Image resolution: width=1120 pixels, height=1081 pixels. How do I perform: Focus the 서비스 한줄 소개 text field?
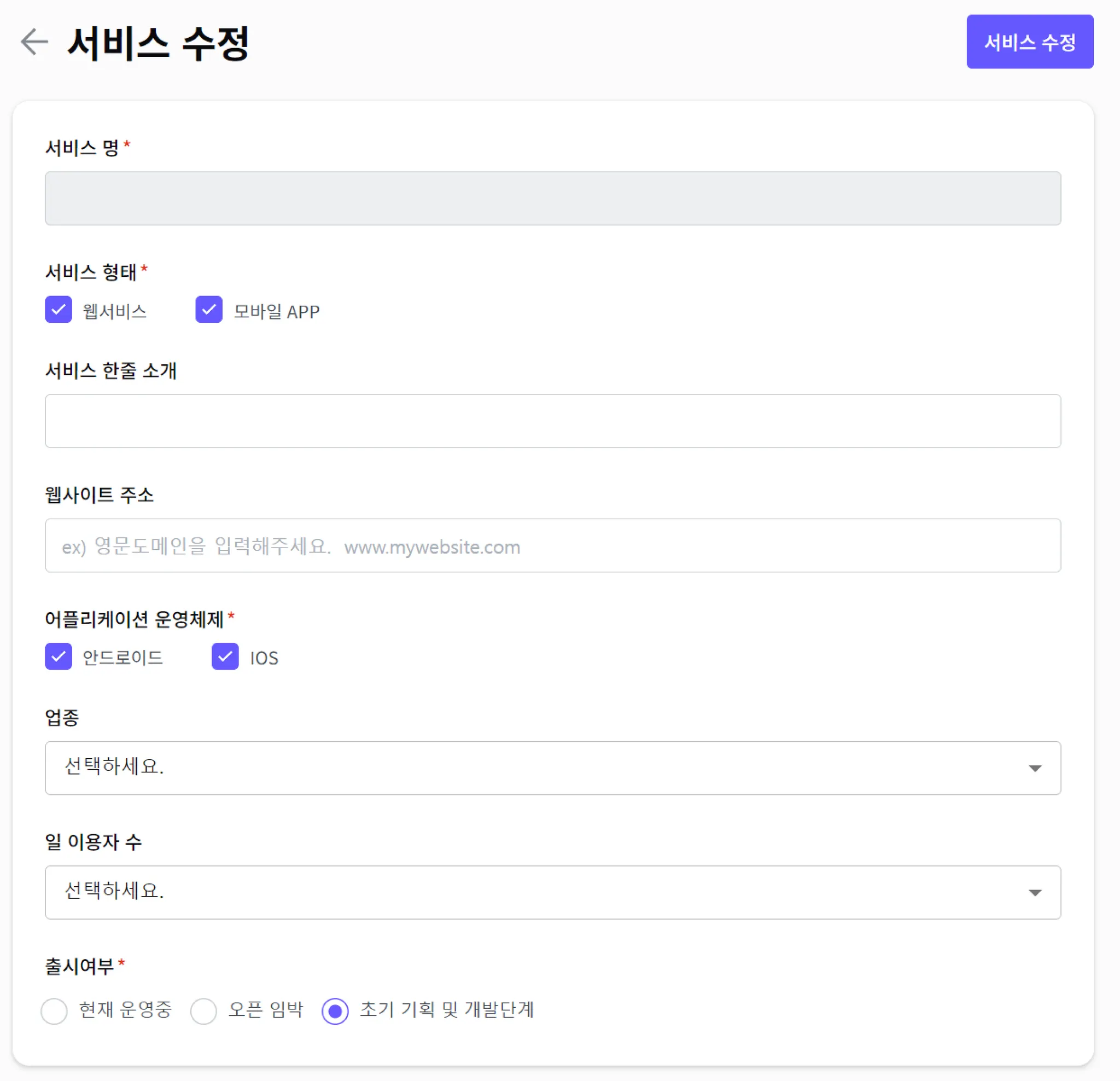point(552,421)
